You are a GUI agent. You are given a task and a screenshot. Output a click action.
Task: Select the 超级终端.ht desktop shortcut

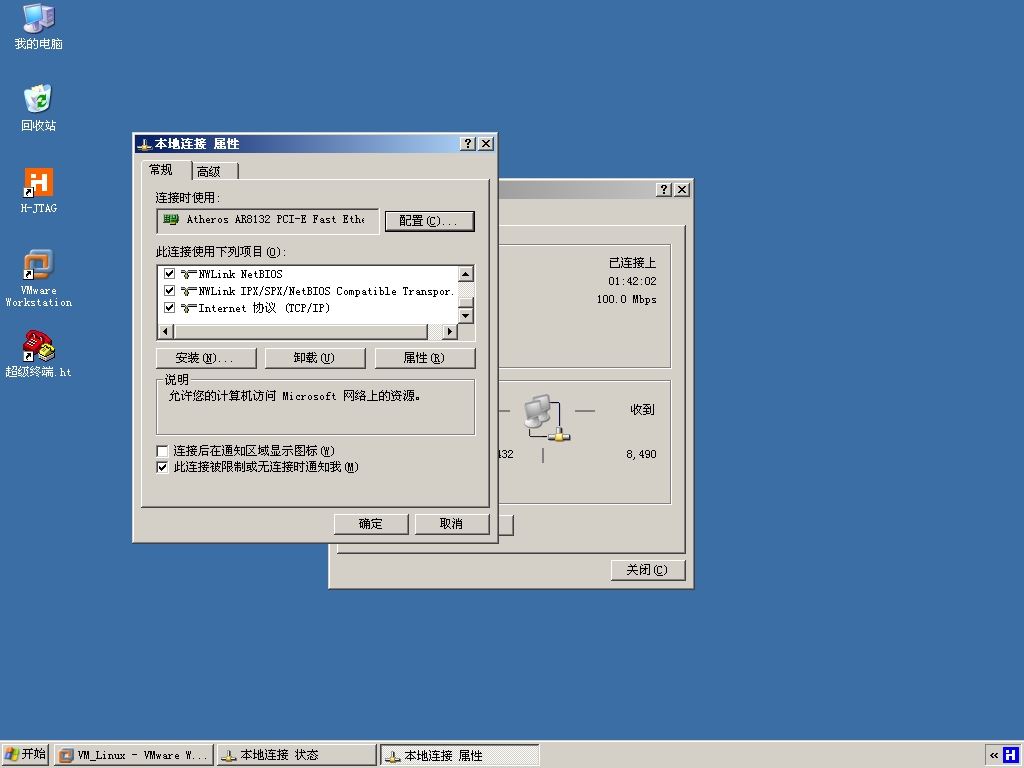pos(39,355)
